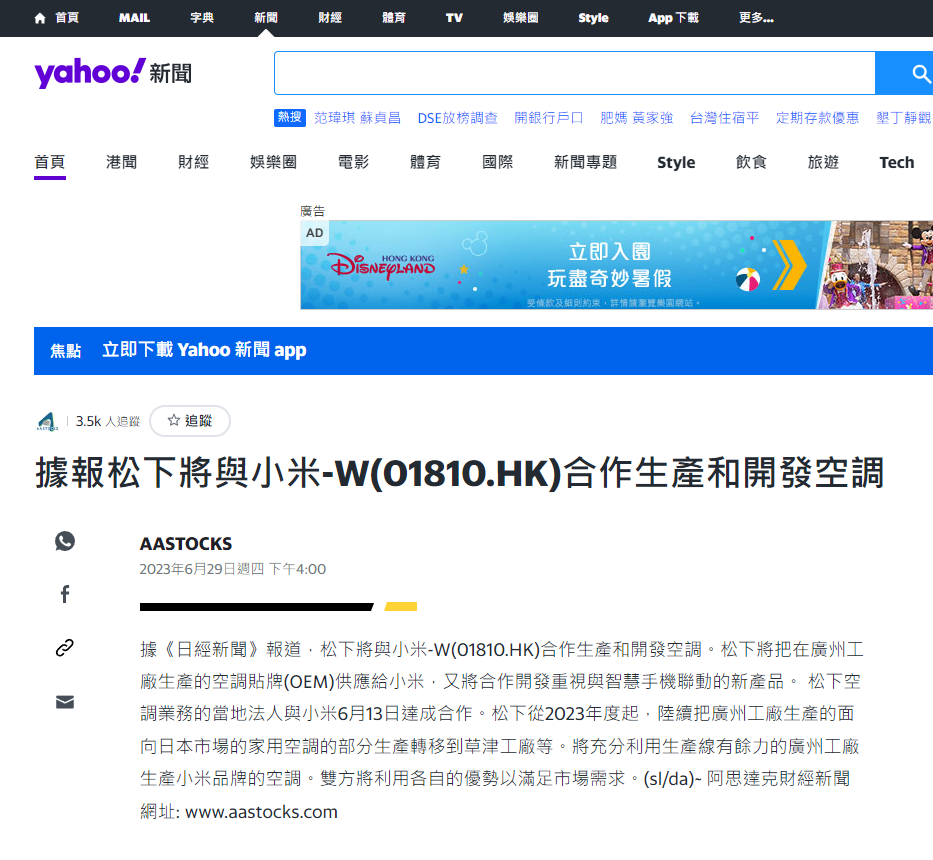Screen dimensions: 933x860
Task: Expand 更多... menu in top bar
Action: [756, 18]
